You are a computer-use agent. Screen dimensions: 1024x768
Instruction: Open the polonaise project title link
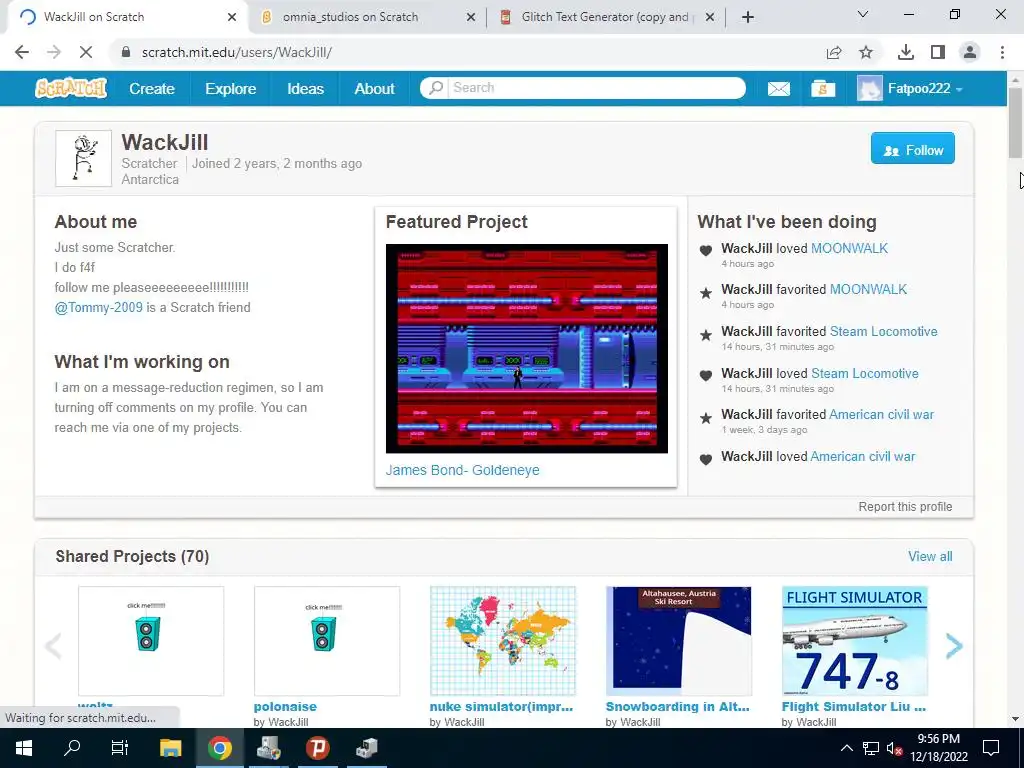[x=285, y=707]
